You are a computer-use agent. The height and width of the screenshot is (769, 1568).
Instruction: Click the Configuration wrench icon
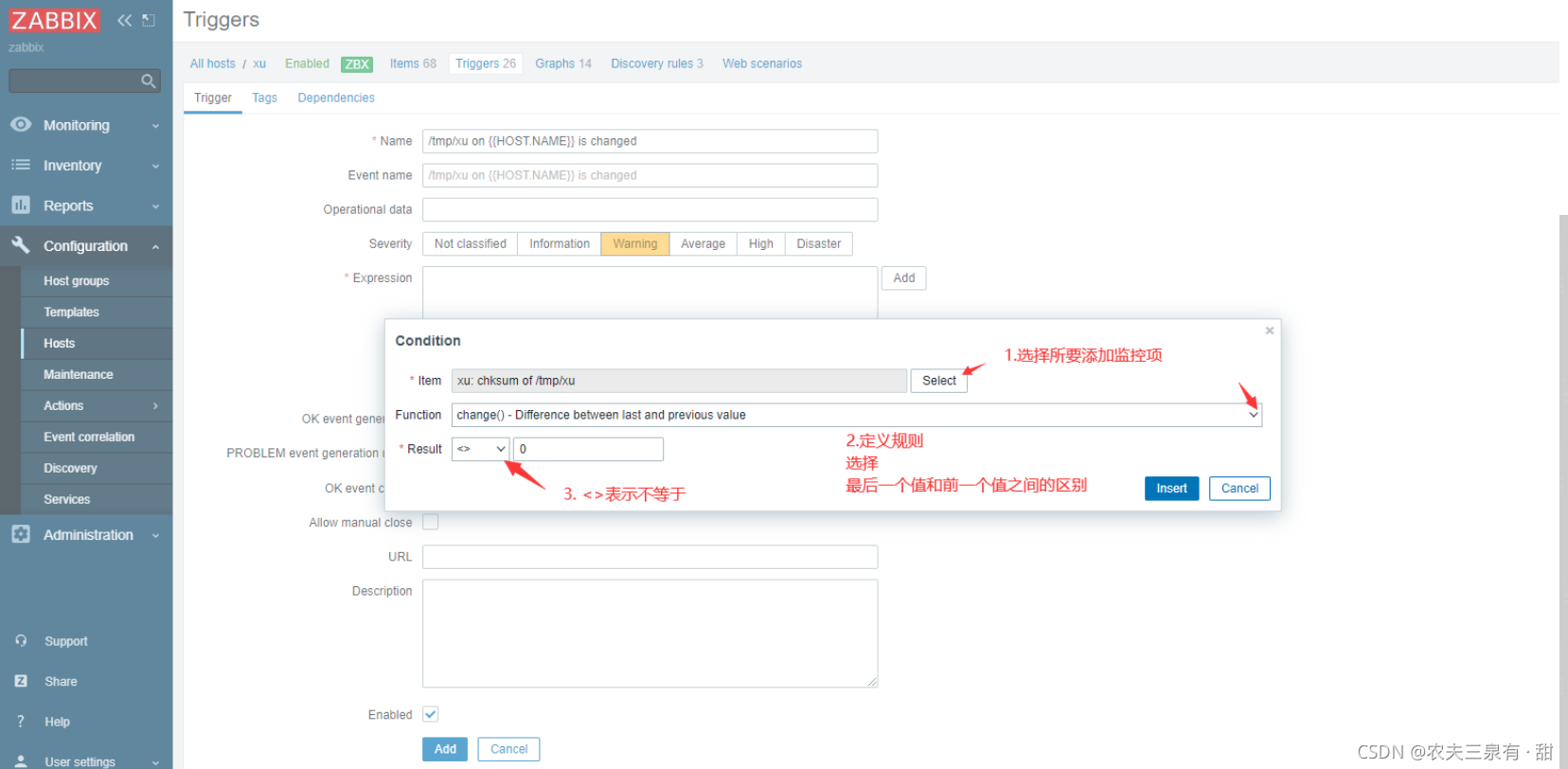click(x=21, y=244)
